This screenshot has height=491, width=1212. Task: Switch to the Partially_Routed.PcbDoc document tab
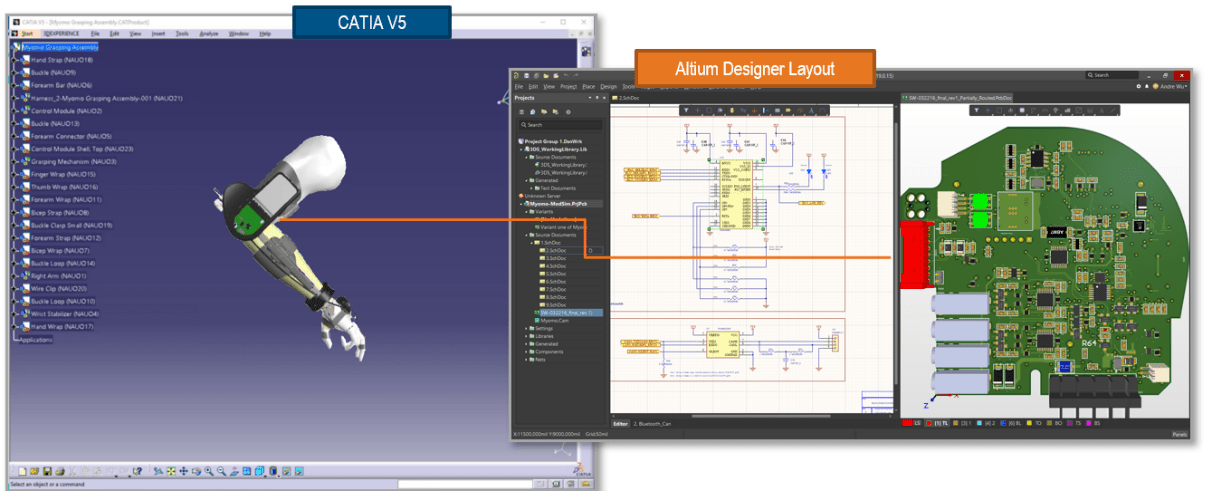pos(957,98)
